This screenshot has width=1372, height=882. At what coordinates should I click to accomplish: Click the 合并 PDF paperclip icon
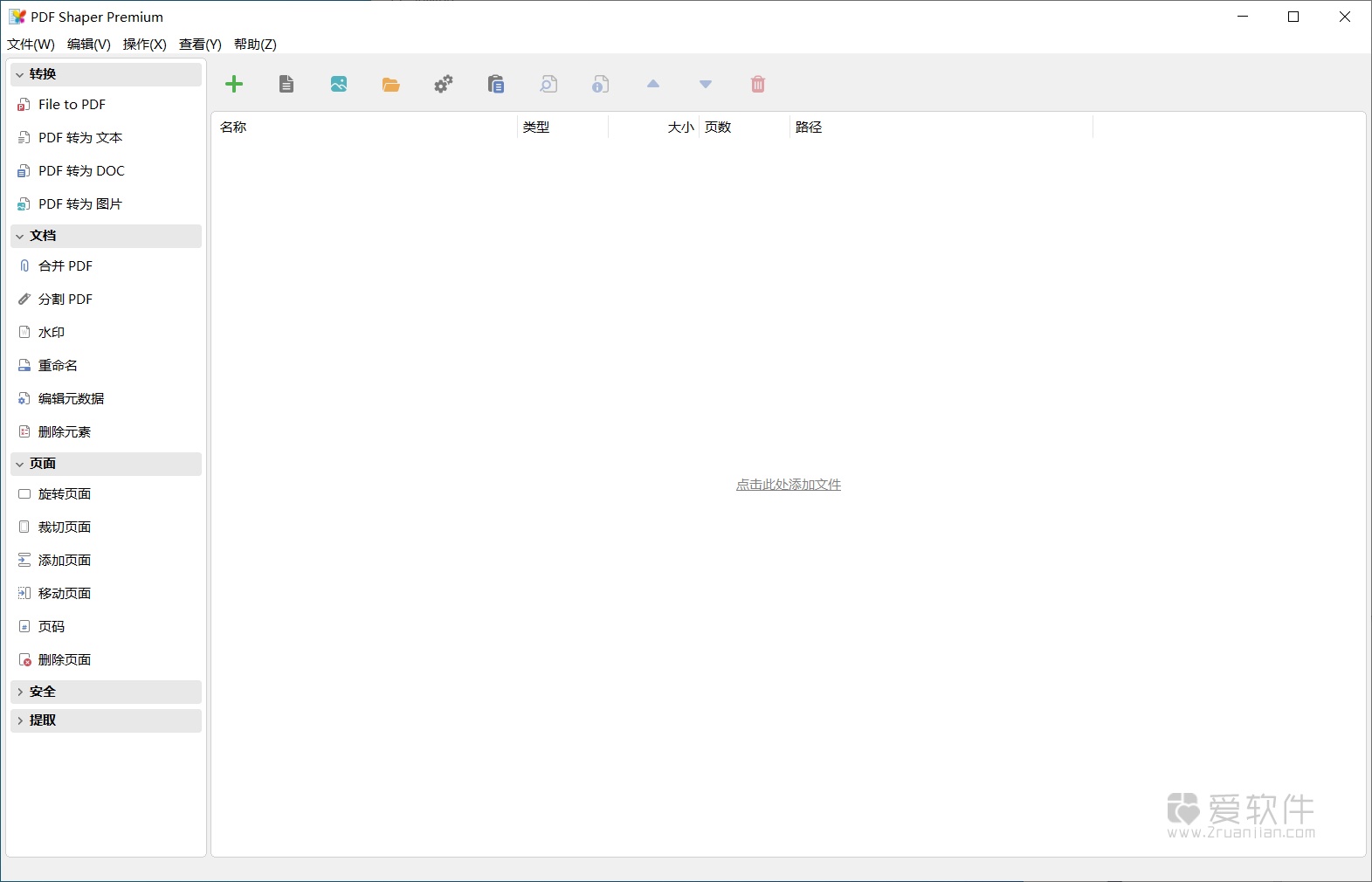pyautogui.click(x=24, y=265)
